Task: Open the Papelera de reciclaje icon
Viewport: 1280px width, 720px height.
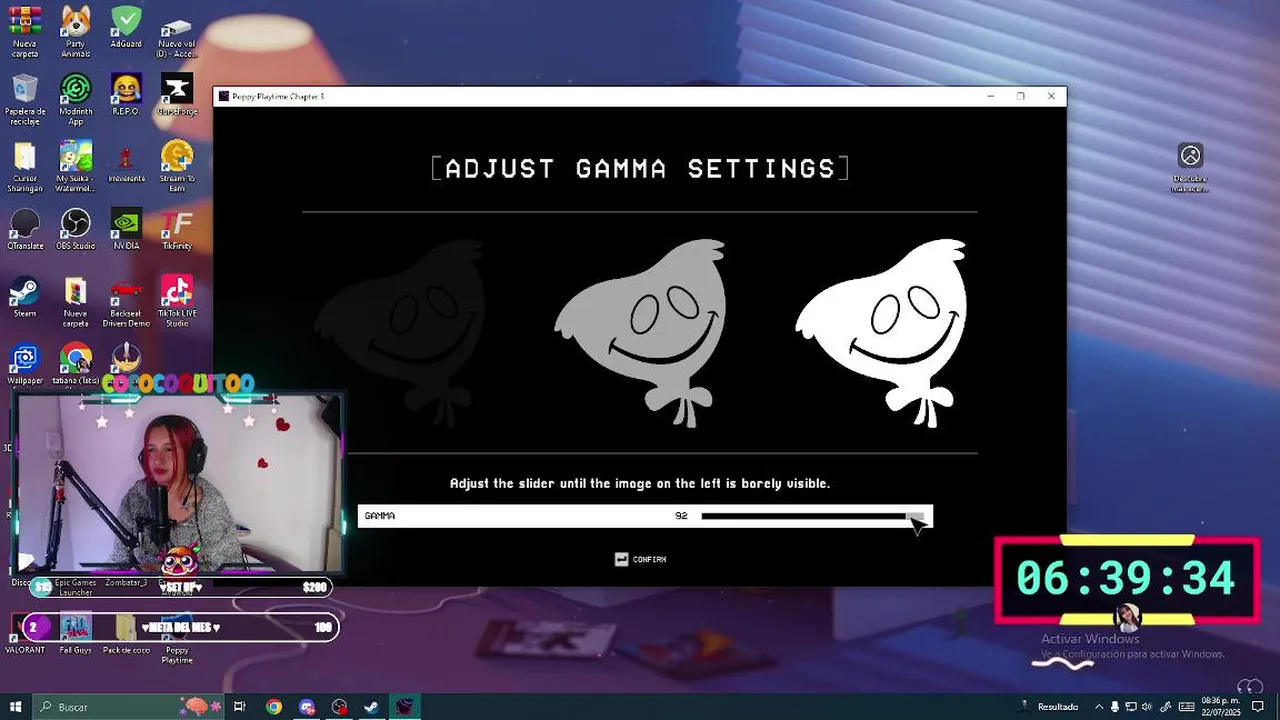Action: (x=25, y=100)
